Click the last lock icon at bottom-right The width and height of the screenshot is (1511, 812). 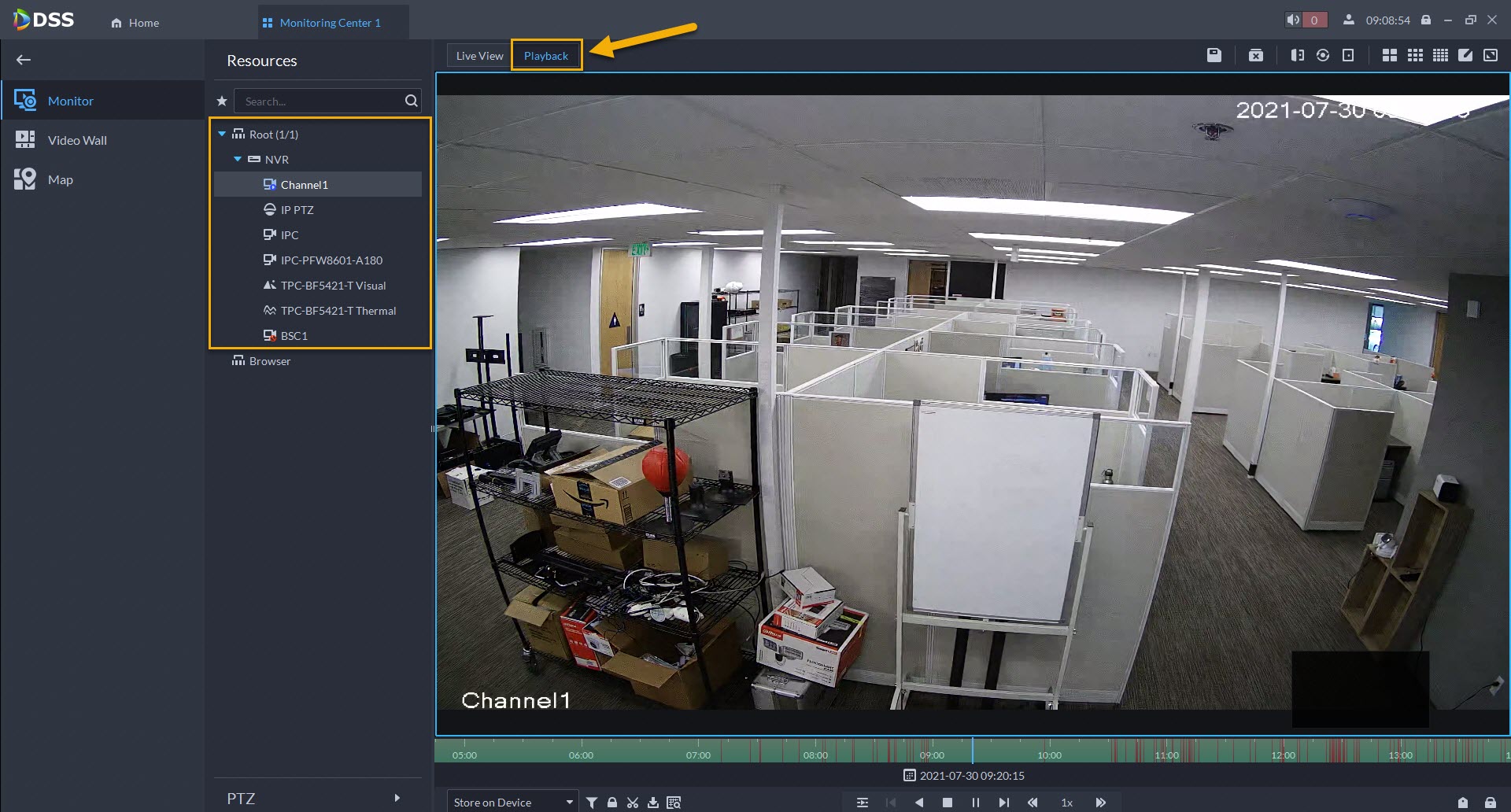pos(1491,803)
